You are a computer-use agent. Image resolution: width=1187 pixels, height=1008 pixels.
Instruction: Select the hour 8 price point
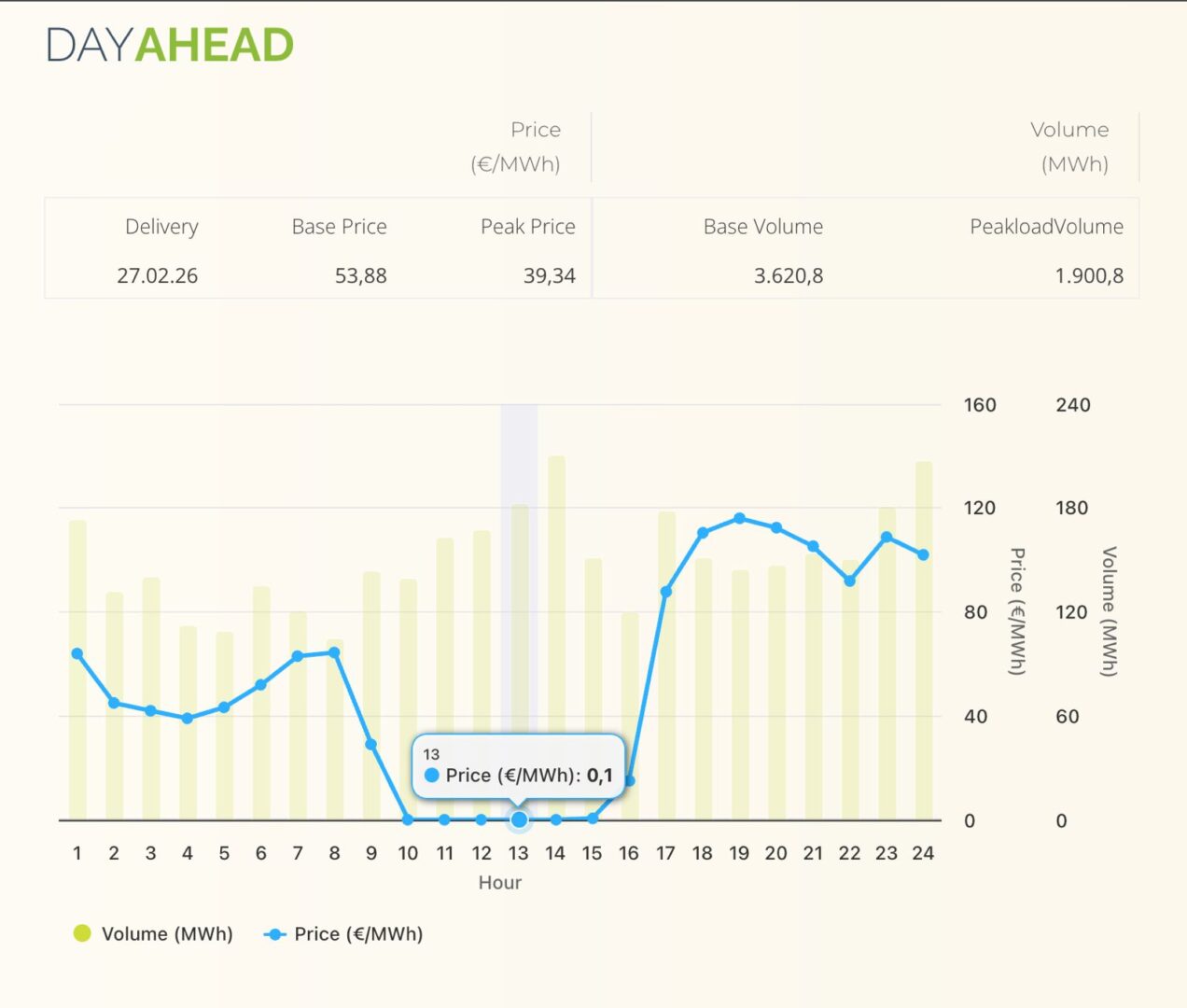point(334,652)
